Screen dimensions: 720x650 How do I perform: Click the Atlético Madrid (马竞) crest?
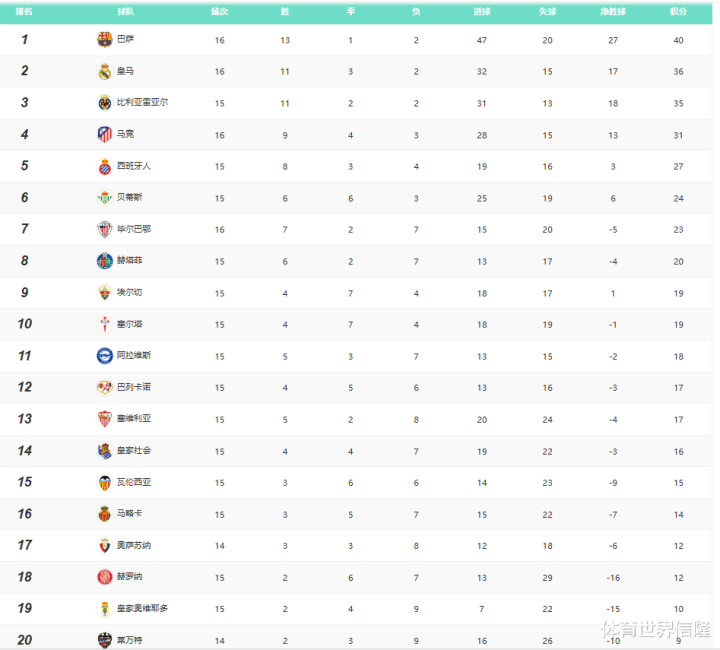coord(104,134)
